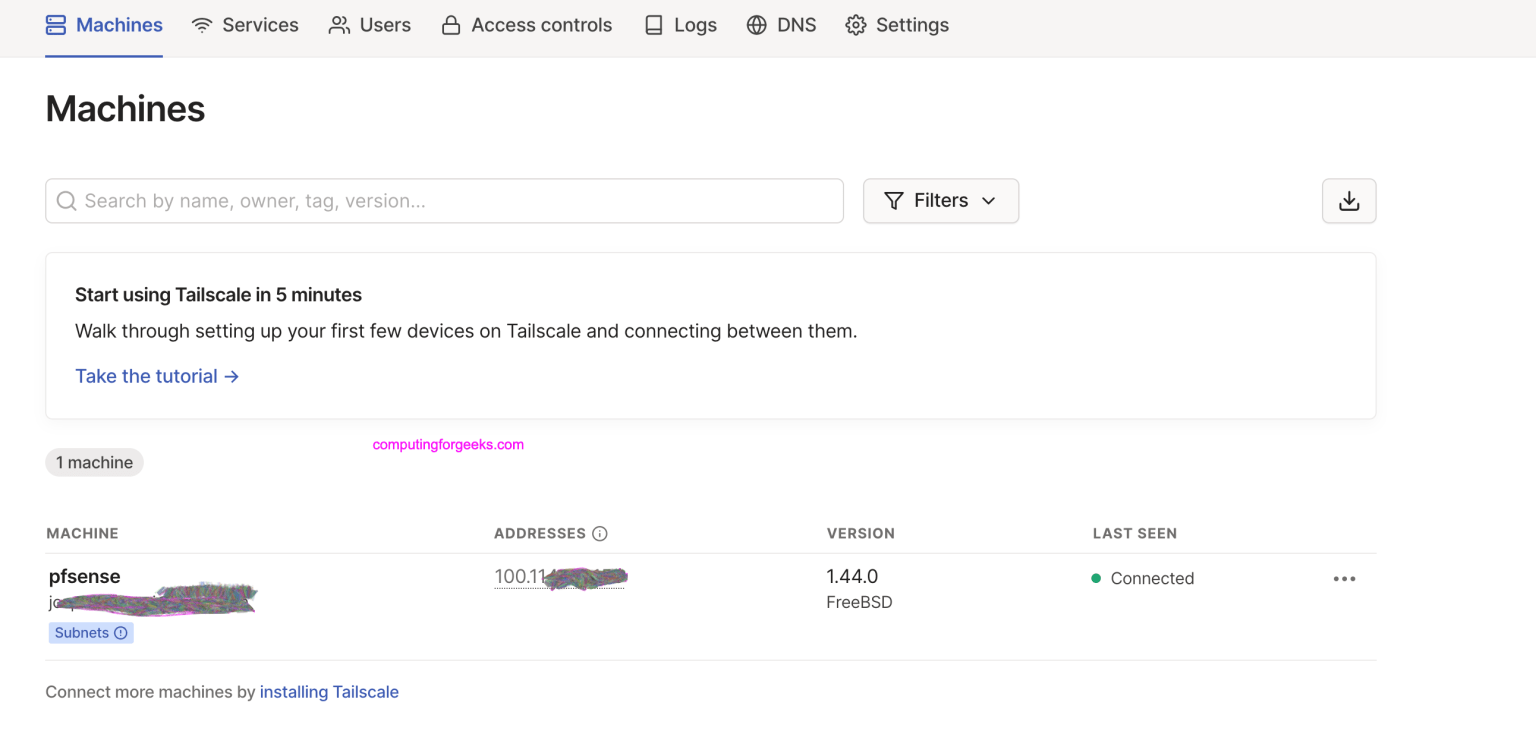The height and width of the screenshot is (750, 1536).
Task: Follow the Take the tutorial link
Action: coord(146,376)
